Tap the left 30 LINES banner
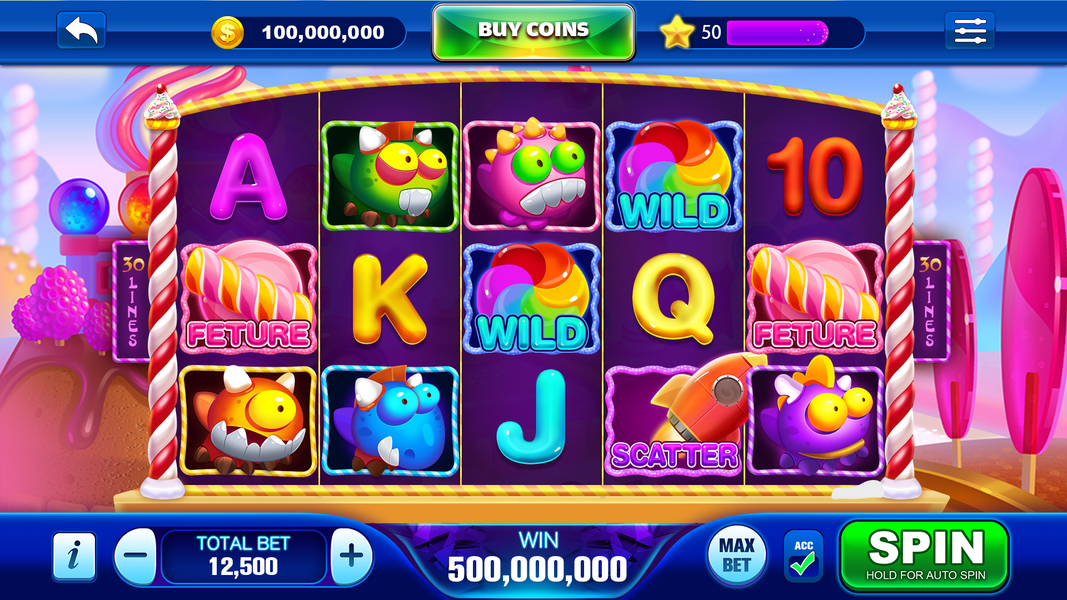 (x=131, y=301)
